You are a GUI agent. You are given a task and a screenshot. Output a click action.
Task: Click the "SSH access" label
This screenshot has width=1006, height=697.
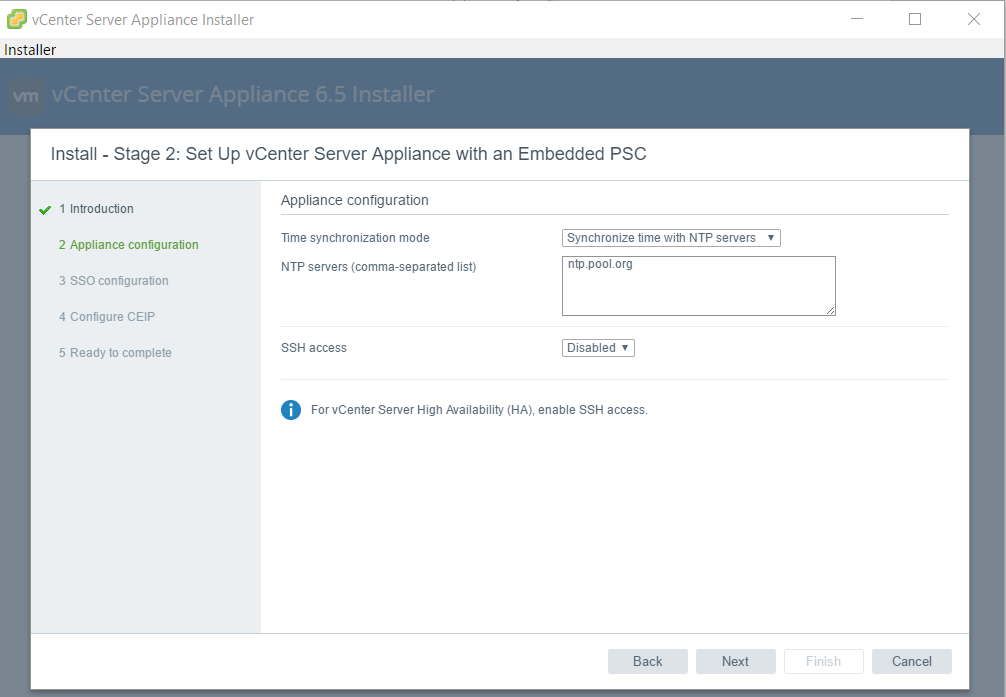click(314, 348)
